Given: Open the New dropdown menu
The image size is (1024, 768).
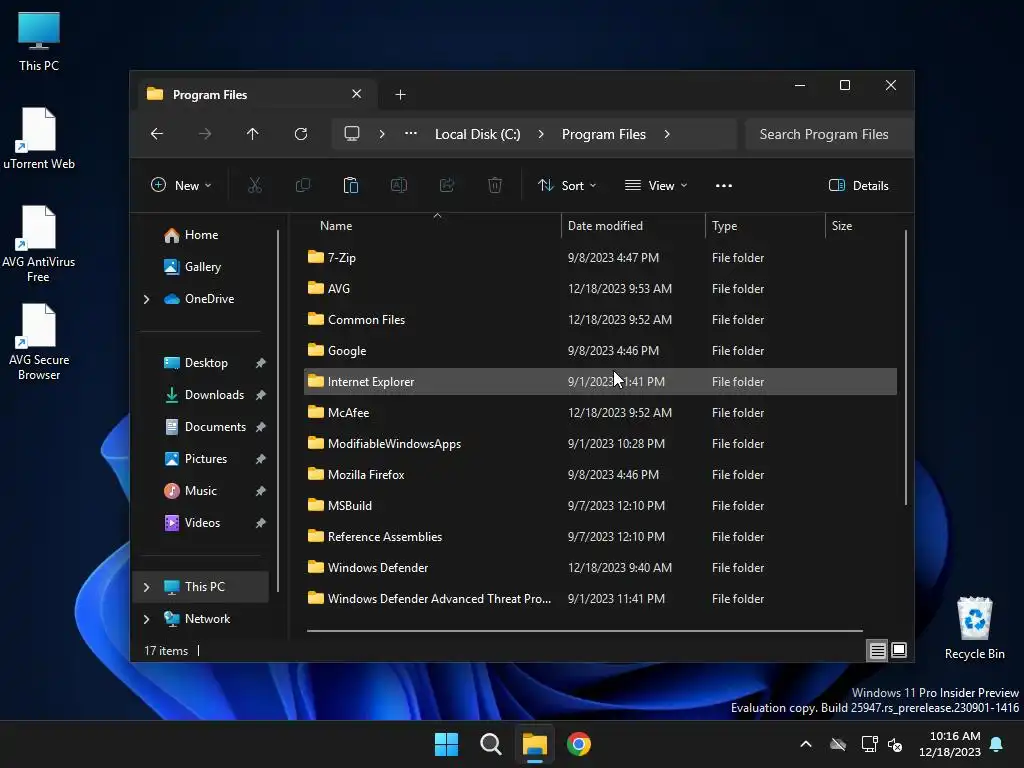Looking at the screenshot, I should [x=181, y=185].
